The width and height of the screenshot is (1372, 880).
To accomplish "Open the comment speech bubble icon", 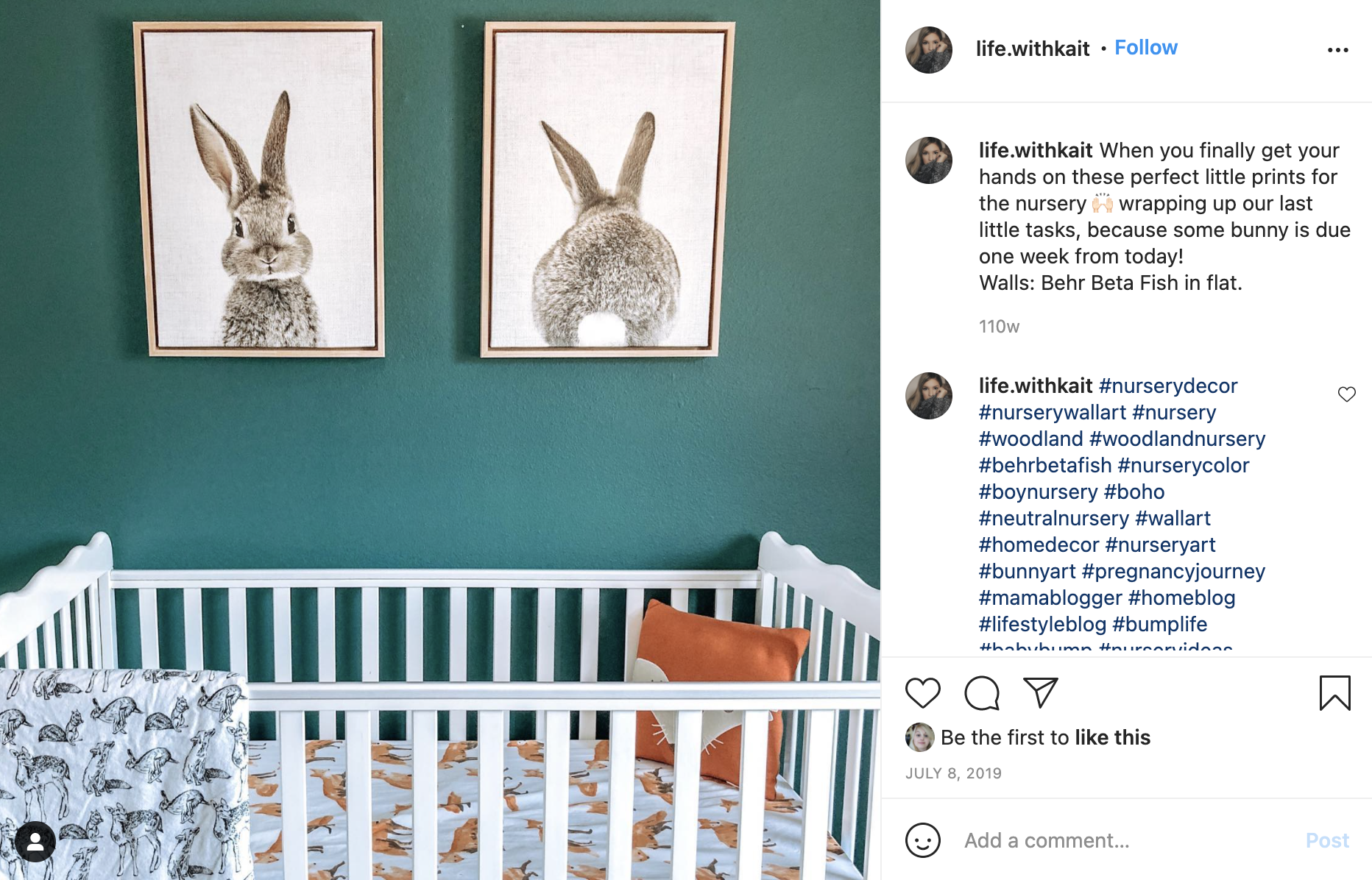I will coord(982,693).
